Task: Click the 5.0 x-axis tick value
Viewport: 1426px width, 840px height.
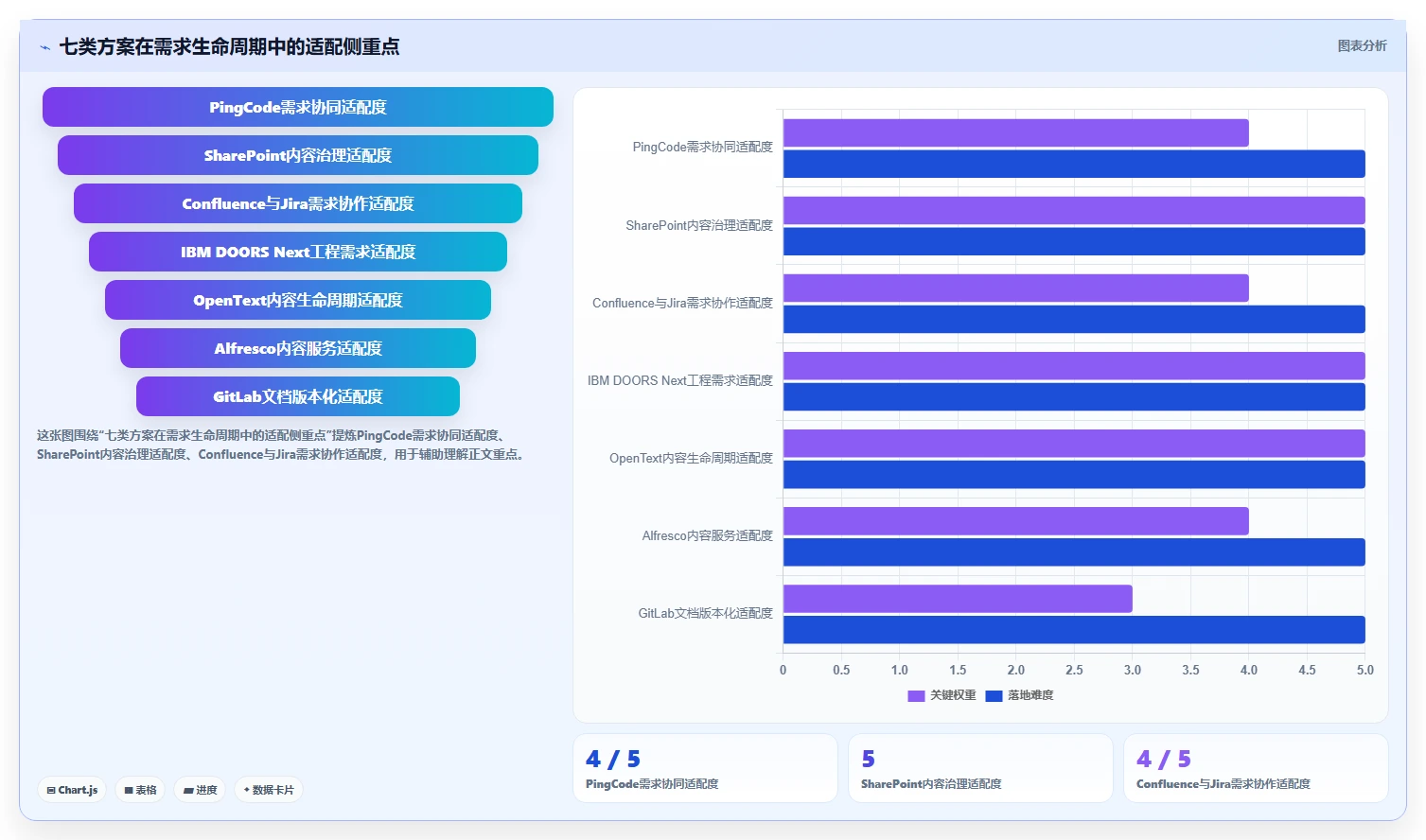Action: 1364,670
